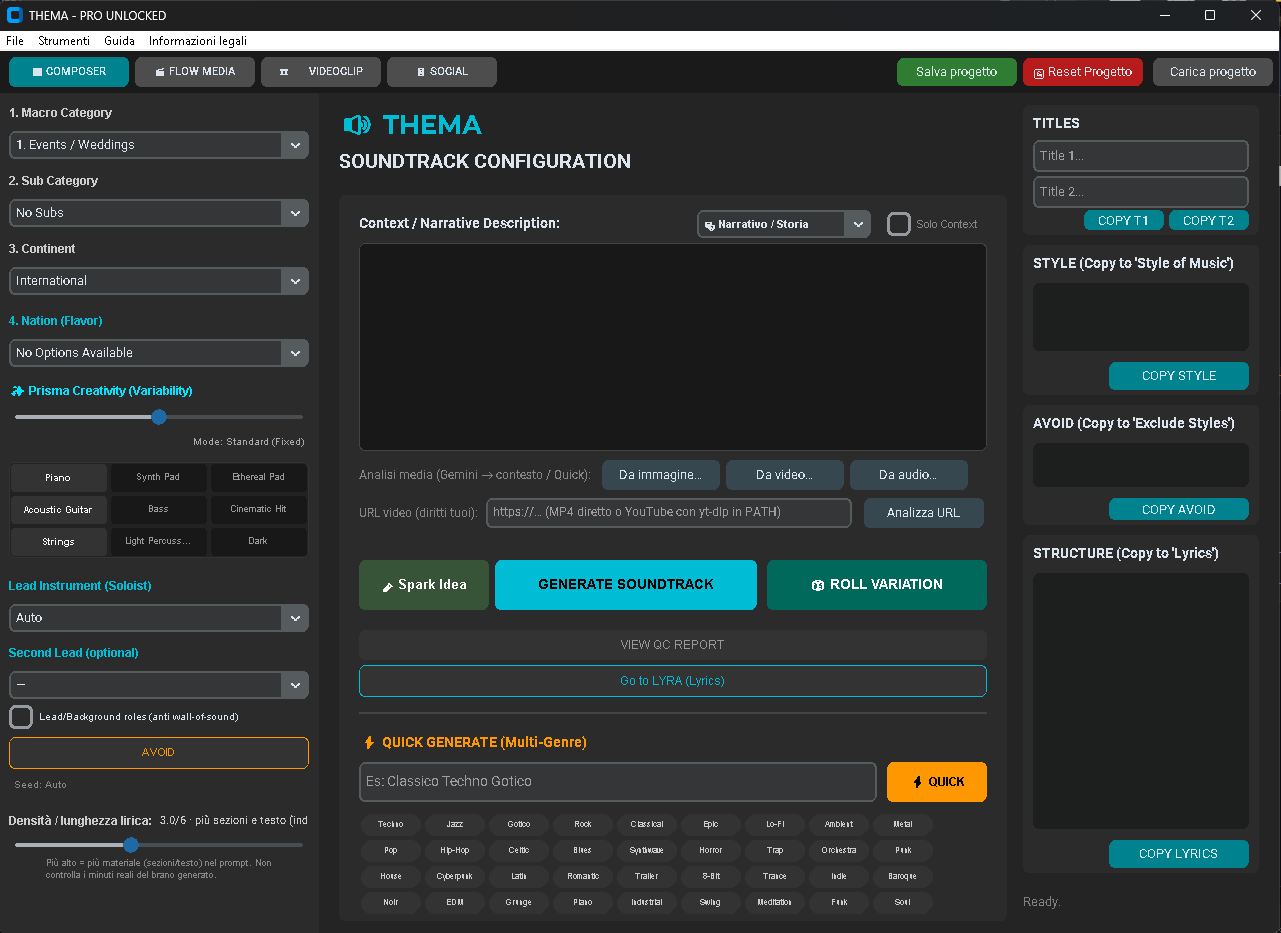Open the Second Lead dropdown
1281x933 pixels.
tap(159, 685)
